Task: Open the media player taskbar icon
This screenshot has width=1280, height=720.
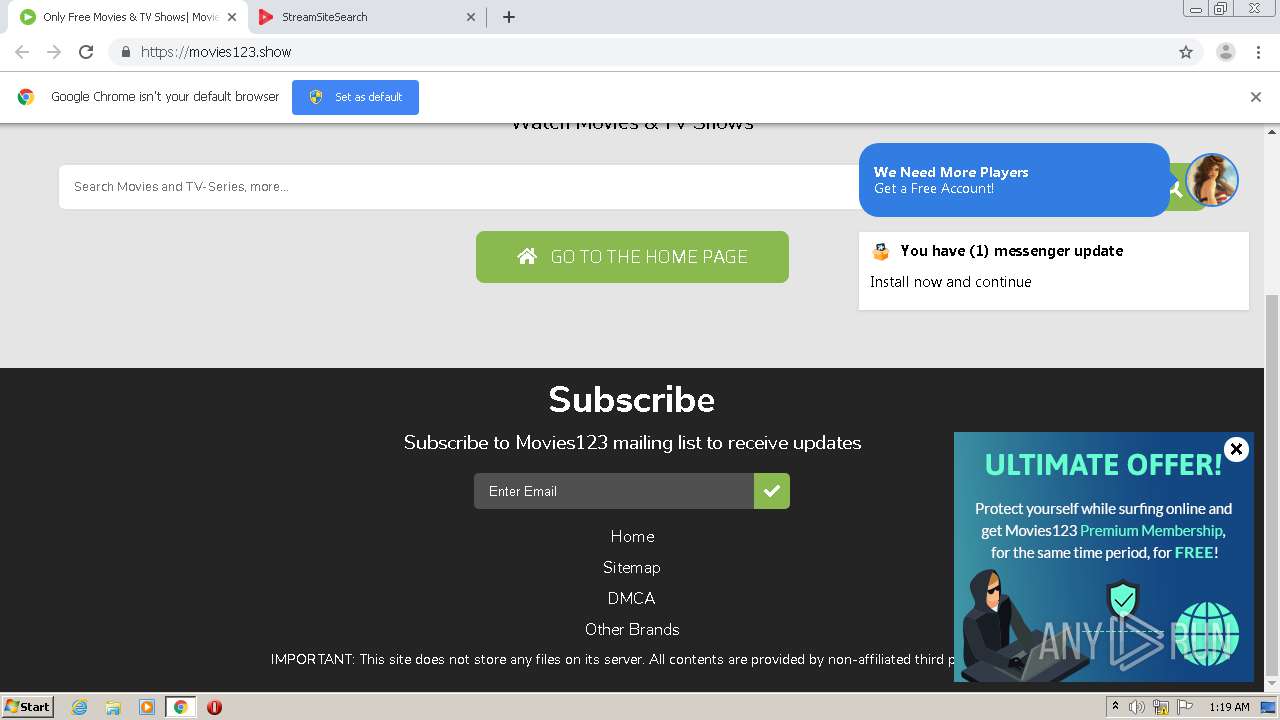Action: pos(147,707)
